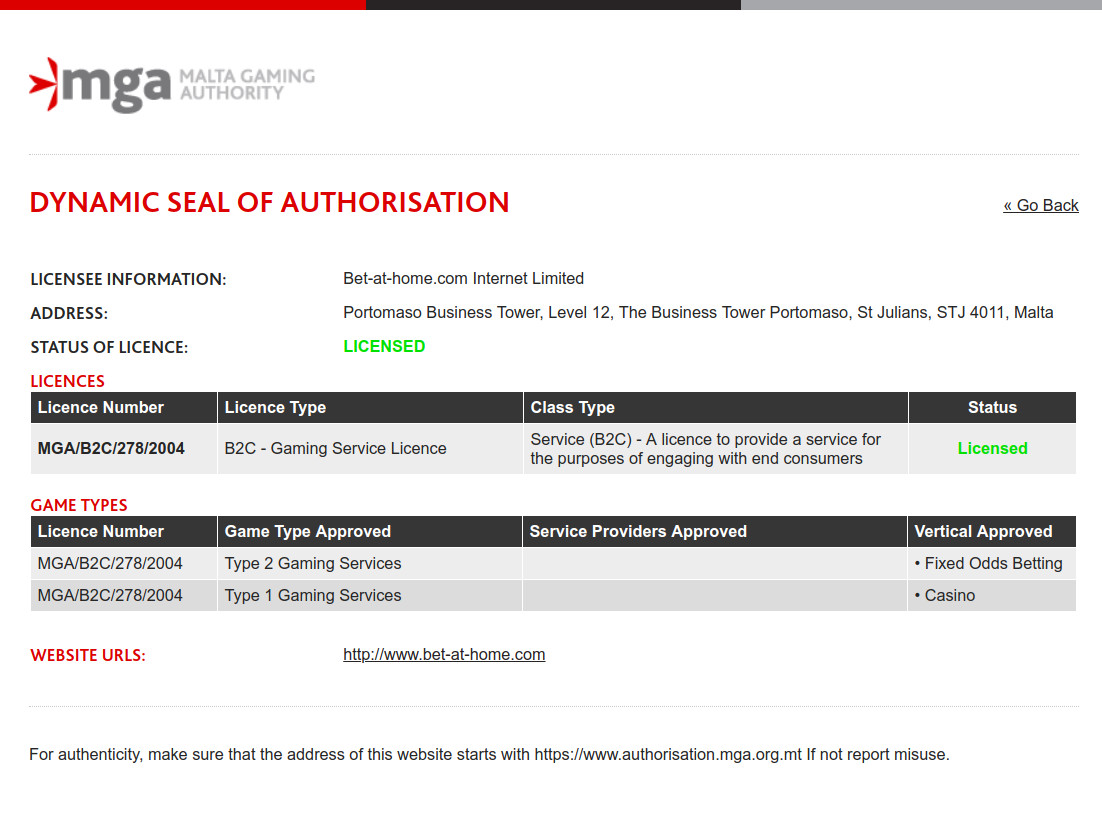
Task: Select the Type 2 Gaming Services row
Action: pos(313,564)
